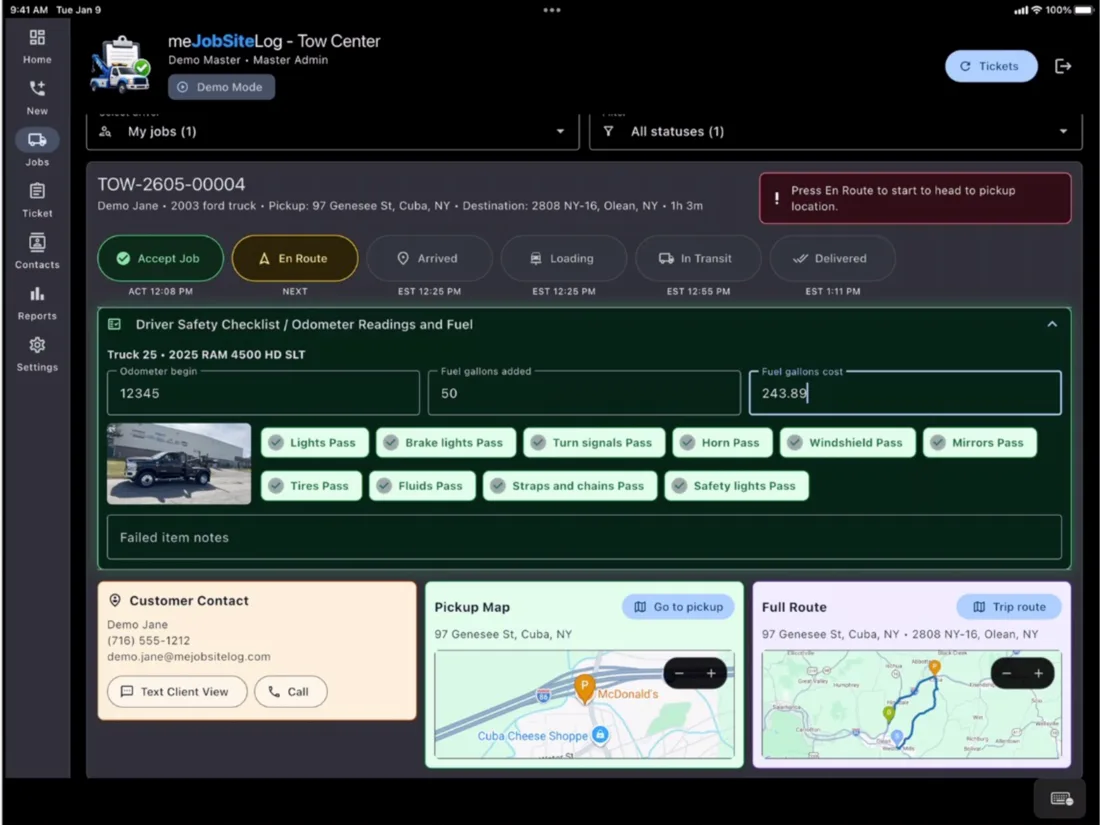Click the location pin icon beside Customer Contact
Screen dimensions: 1100x825
[x=115, y=601]
